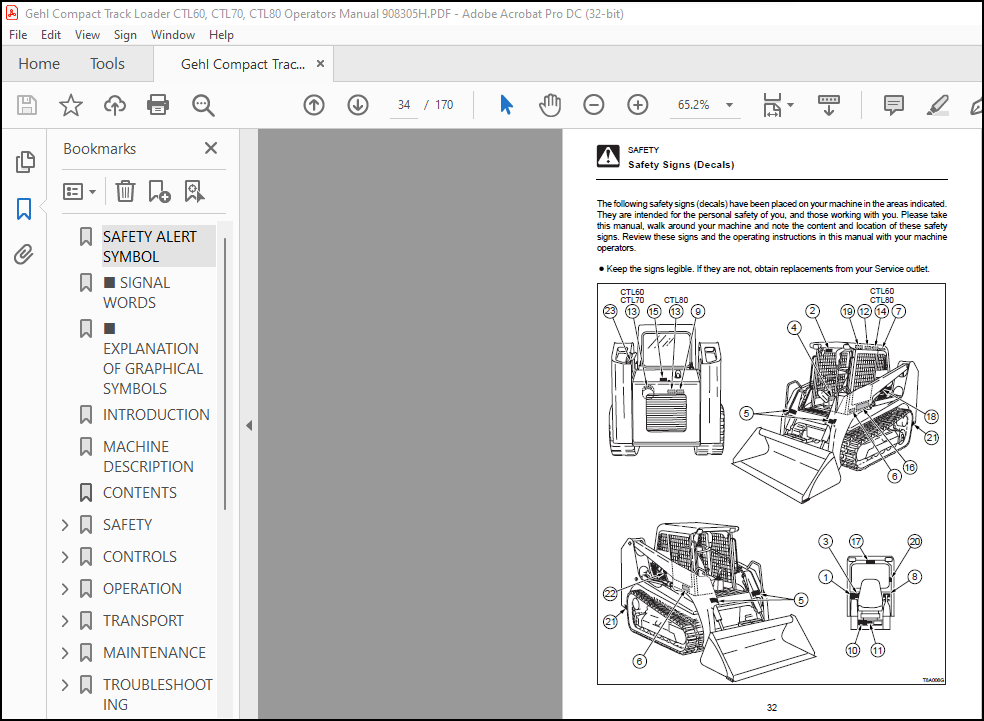
Task: Zoom in with the plus button
Action: [x=638, y=105]
